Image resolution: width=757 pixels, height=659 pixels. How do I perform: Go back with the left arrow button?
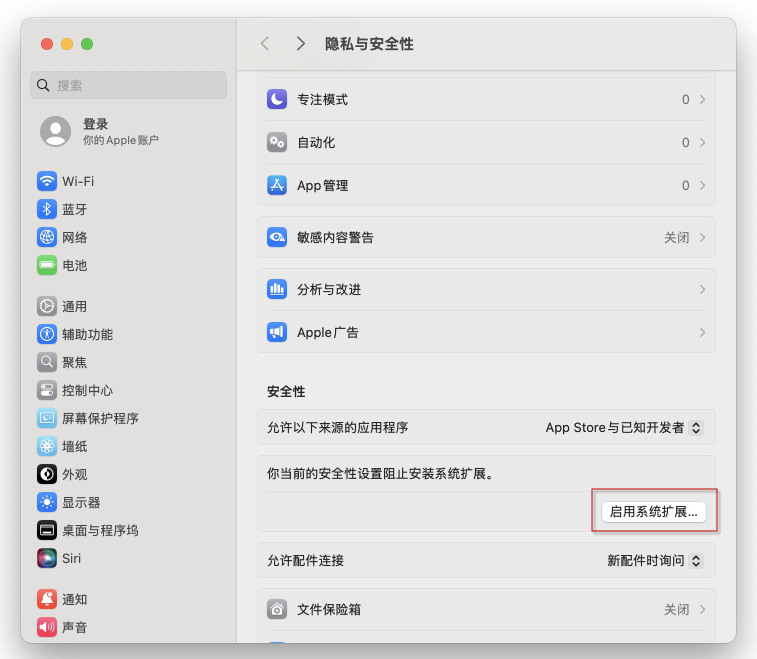pyautogui.click(x=265, y=44)
